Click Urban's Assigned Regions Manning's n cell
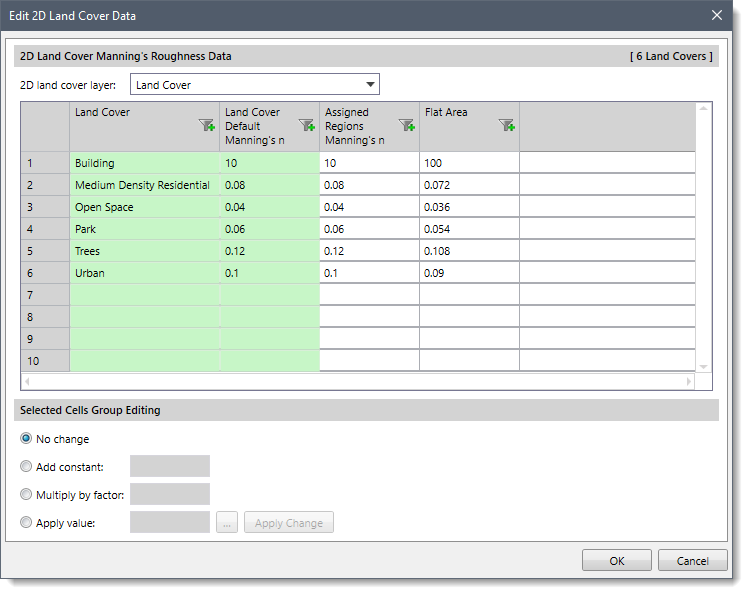The width and height of the screenshot is (748, 594). [369, 273]
